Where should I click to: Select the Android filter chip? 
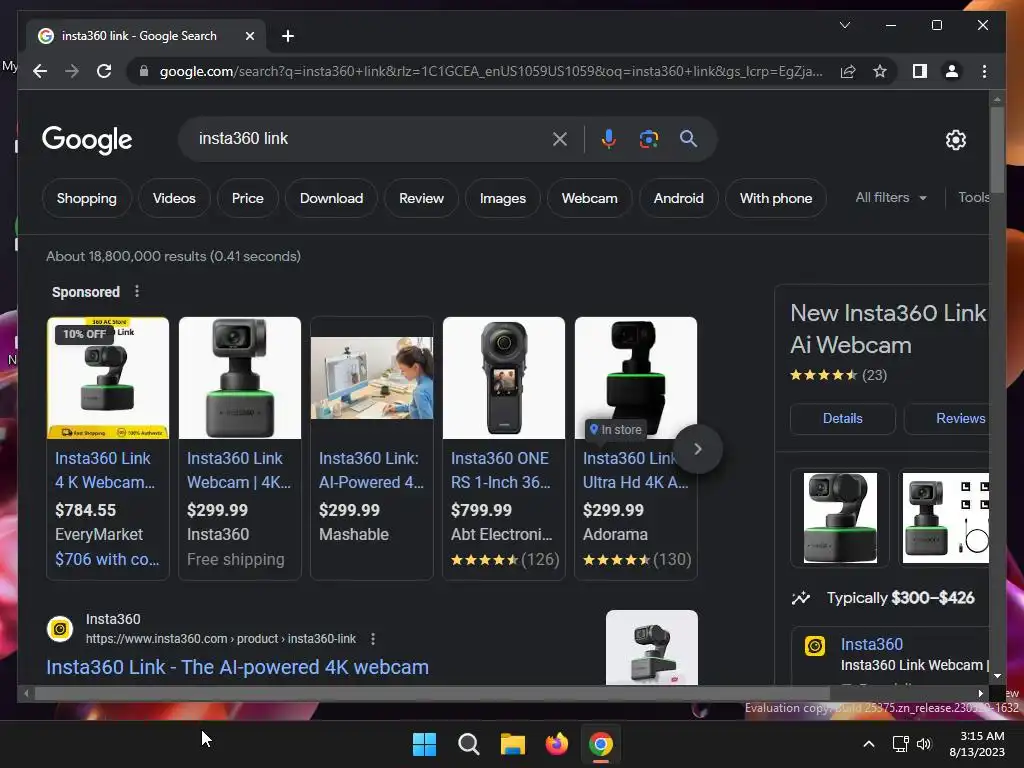click(679, 198)
